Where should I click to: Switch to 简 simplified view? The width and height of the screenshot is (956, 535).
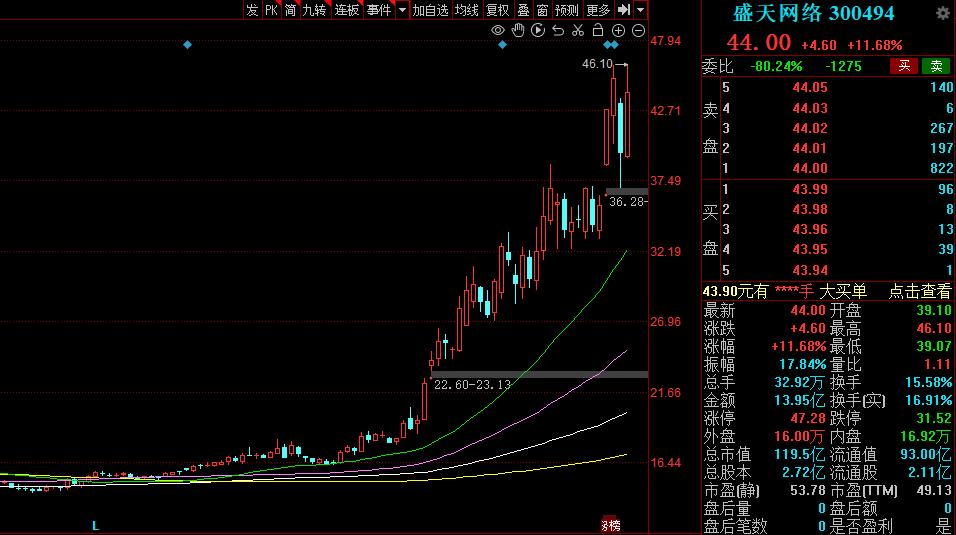tap(290, 10)
